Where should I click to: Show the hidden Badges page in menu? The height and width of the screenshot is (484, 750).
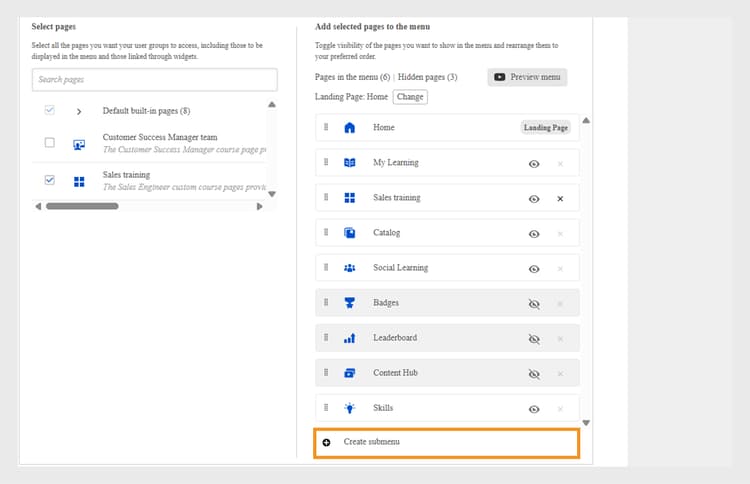coord(534,303)
